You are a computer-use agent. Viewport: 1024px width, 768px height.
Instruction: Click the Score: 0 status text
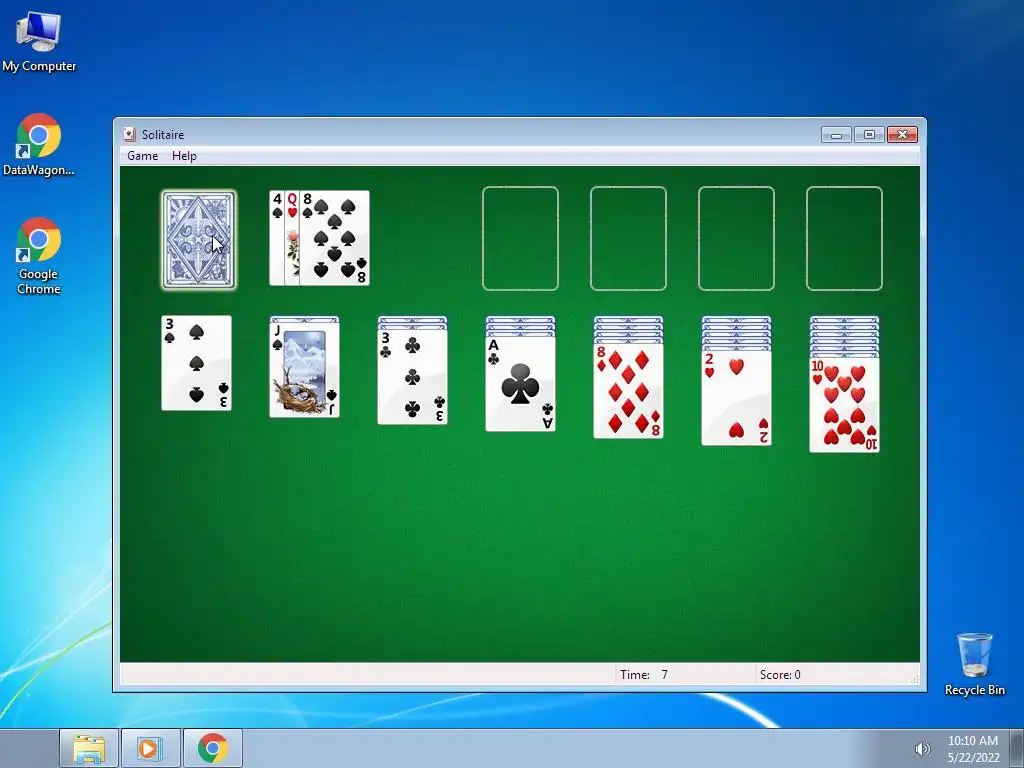[780, 675]
